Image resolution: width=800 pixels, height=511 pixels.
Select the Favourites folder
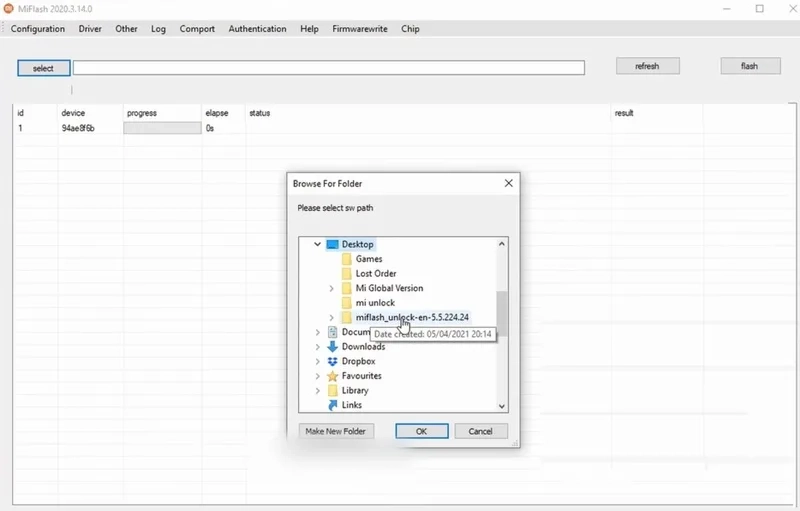click(362, 376)
